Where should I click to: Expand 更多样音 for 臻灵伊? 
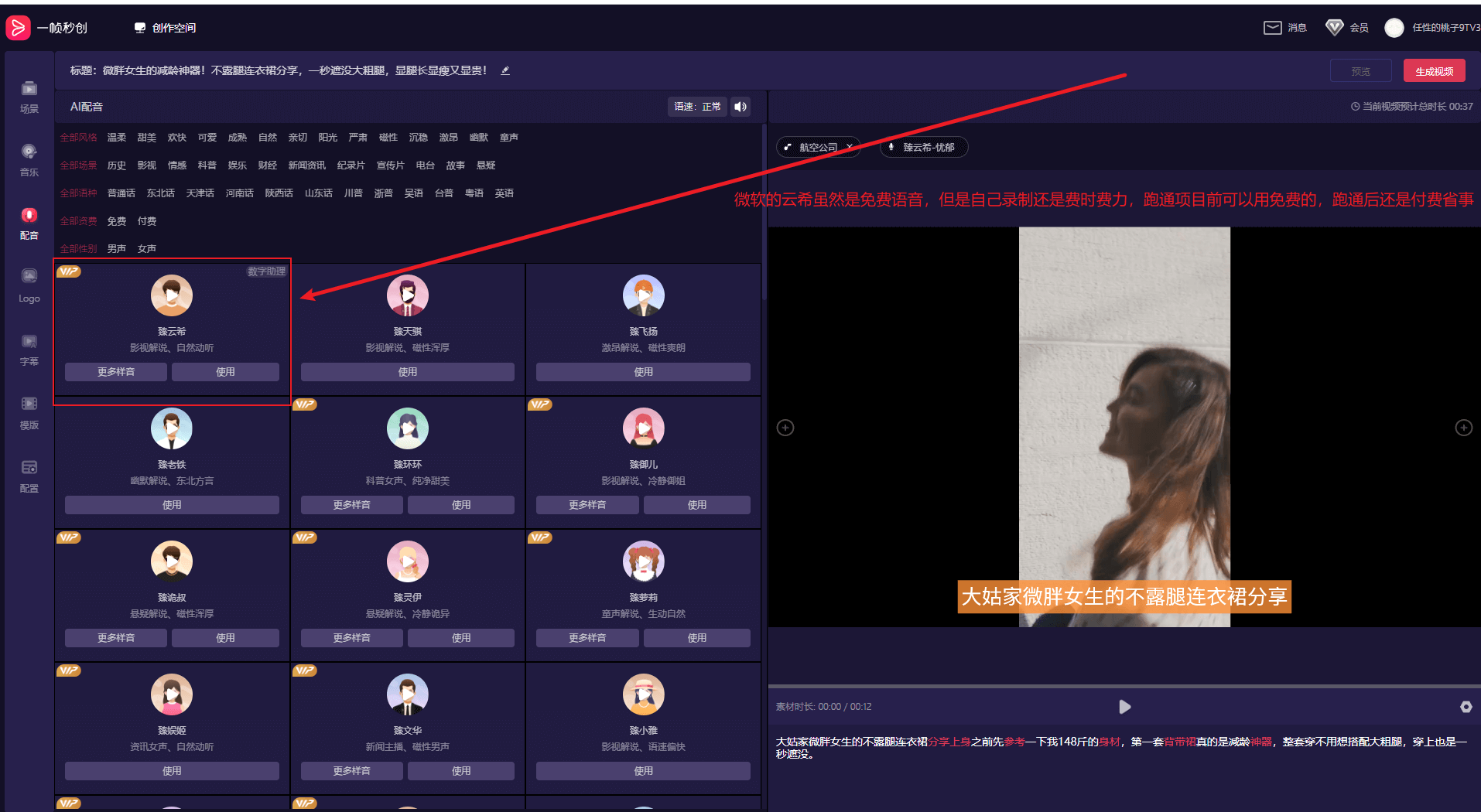[352, 638]
